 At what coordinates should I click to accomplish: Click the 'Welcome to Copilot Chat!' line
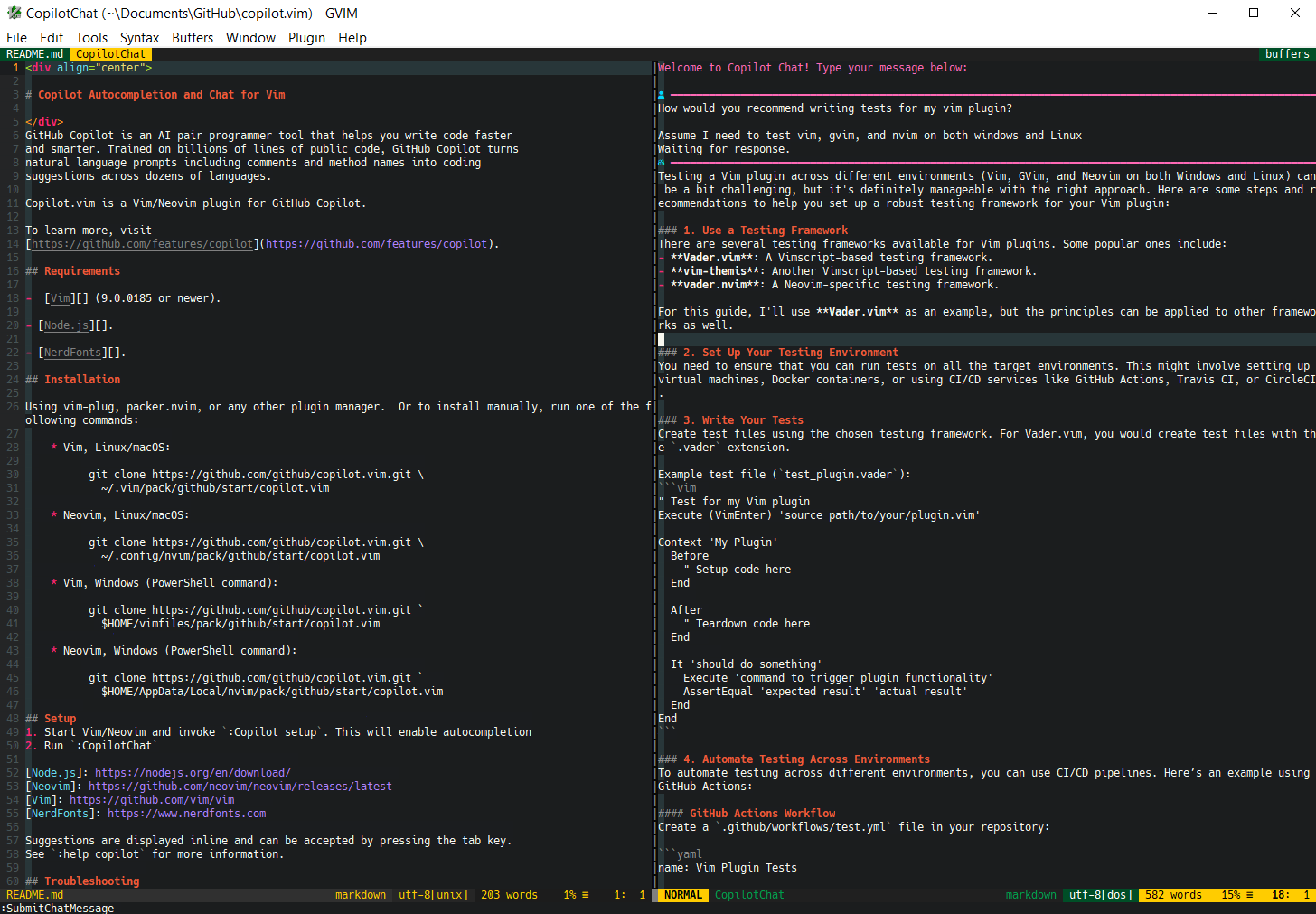pos(812,68)
